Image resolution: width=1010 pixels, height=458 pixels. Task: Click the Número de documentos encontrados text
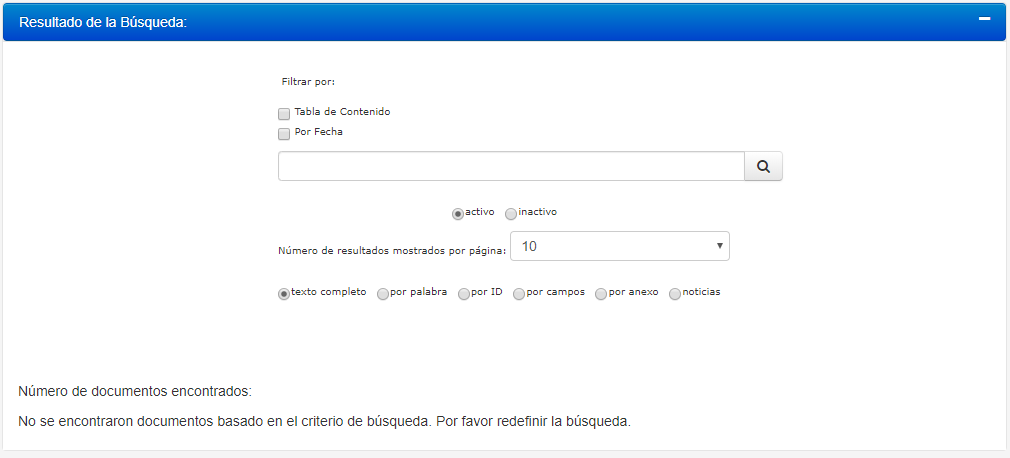[x=135, y=391]
